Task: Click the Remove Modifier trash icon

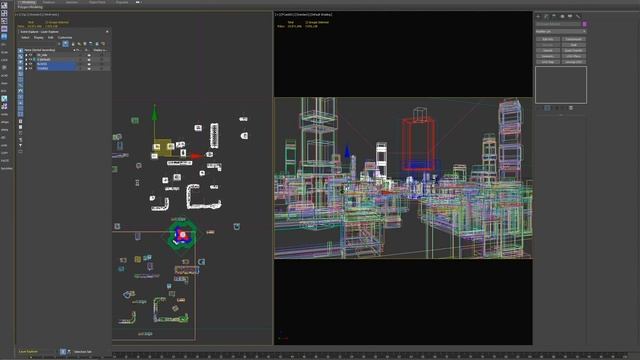Action: tap(571, 108)
